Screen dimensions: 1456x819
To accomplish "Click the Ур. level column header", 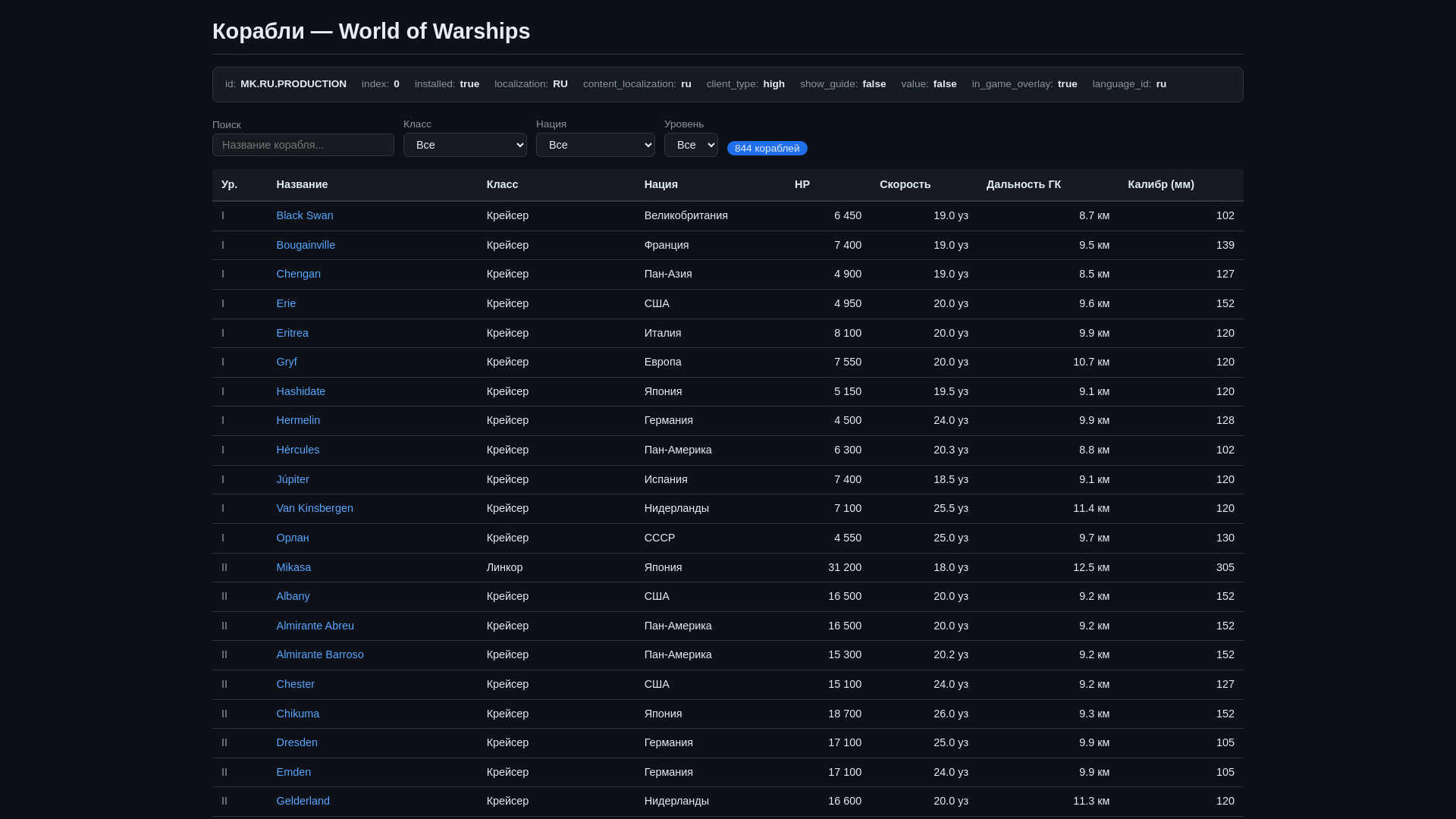I will point(229,184).
